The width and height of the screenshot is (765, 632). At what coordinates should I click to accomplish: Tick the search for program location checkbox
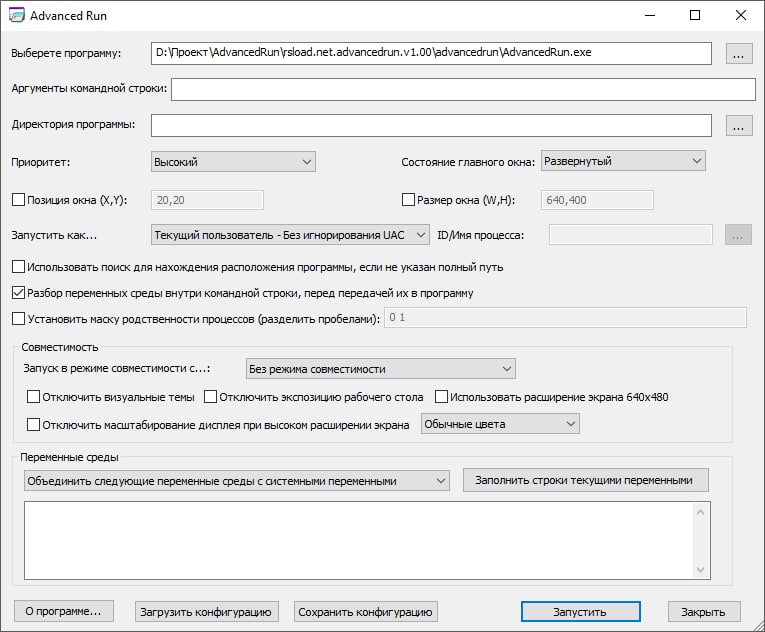click(19, 266)
